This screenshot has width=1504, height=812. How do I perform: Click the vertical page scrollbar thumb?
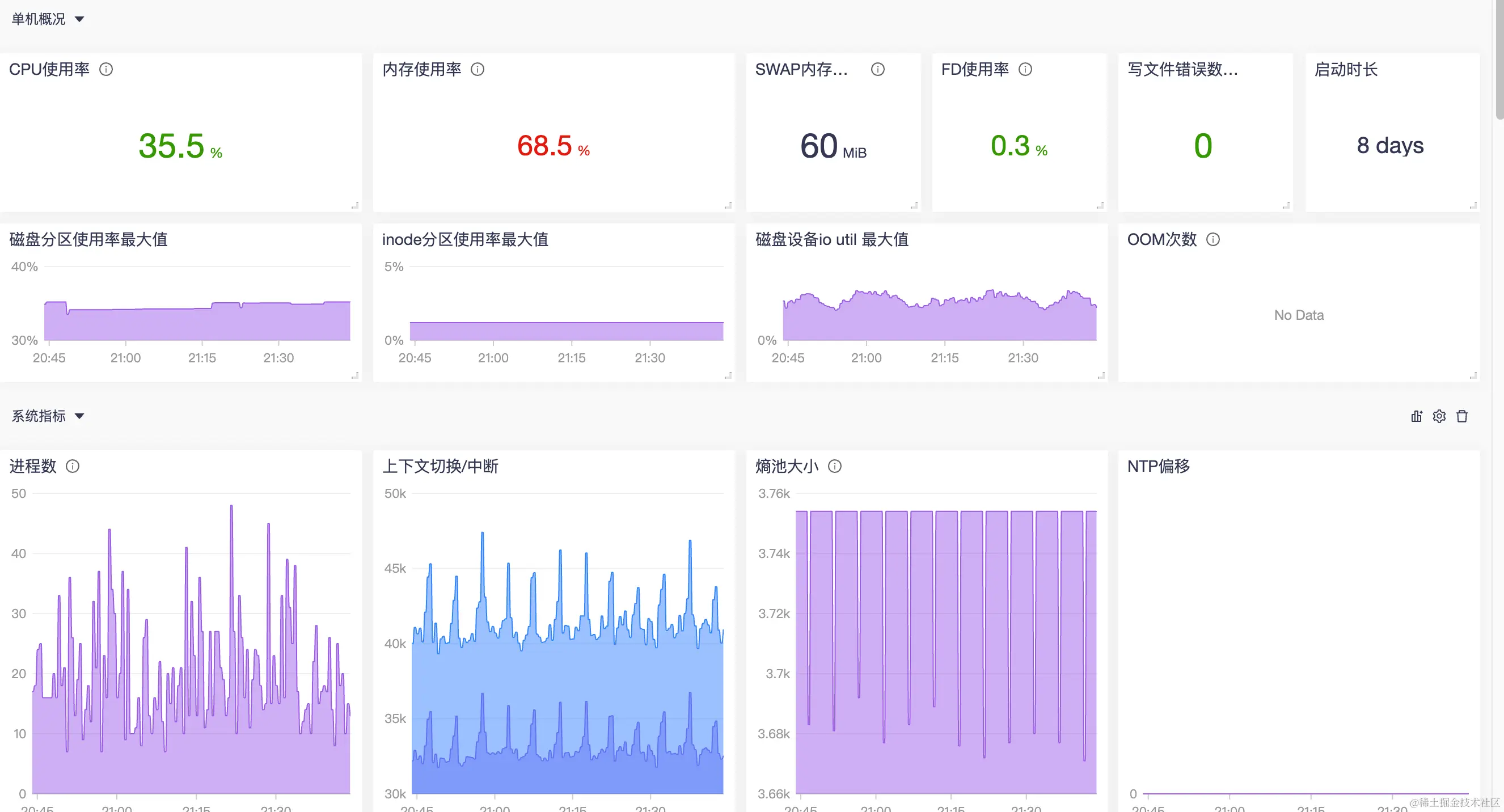pos(1499,58)
